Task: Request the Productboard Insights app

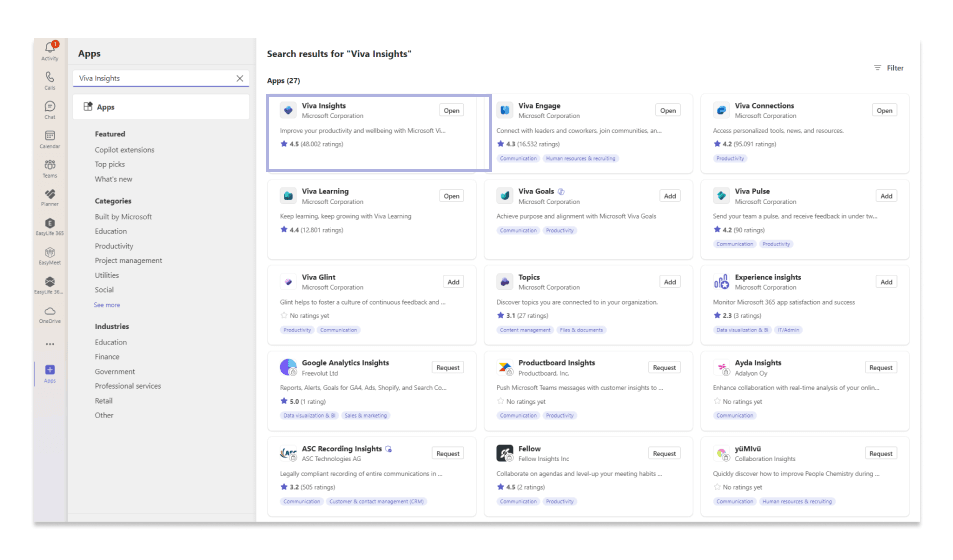Action: click(664, 368)
